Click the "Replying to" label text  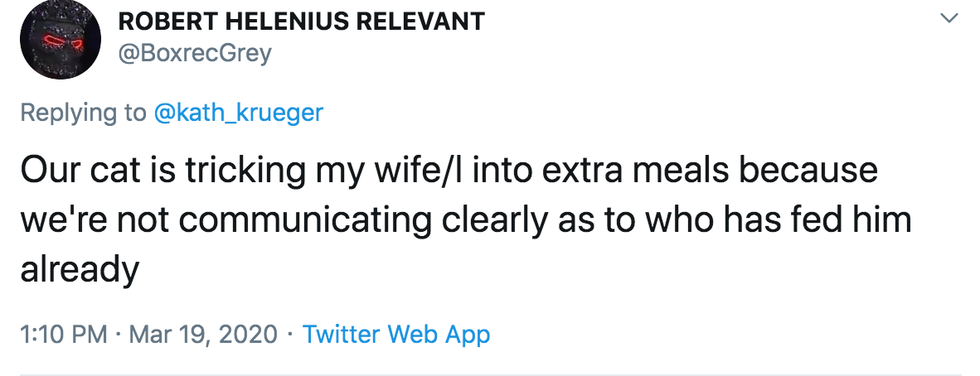coord(84,113)
